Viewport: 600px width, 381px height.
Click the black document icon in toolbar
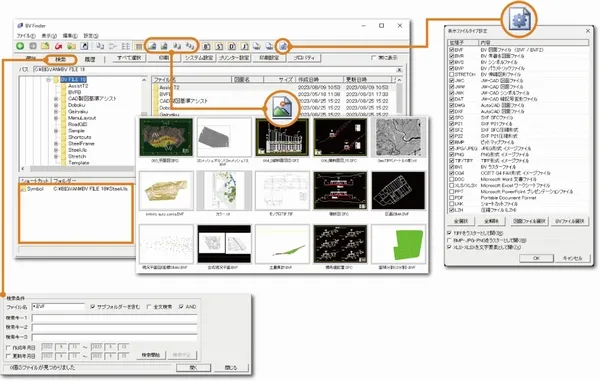pyautogui.click(x=85, y=46)
